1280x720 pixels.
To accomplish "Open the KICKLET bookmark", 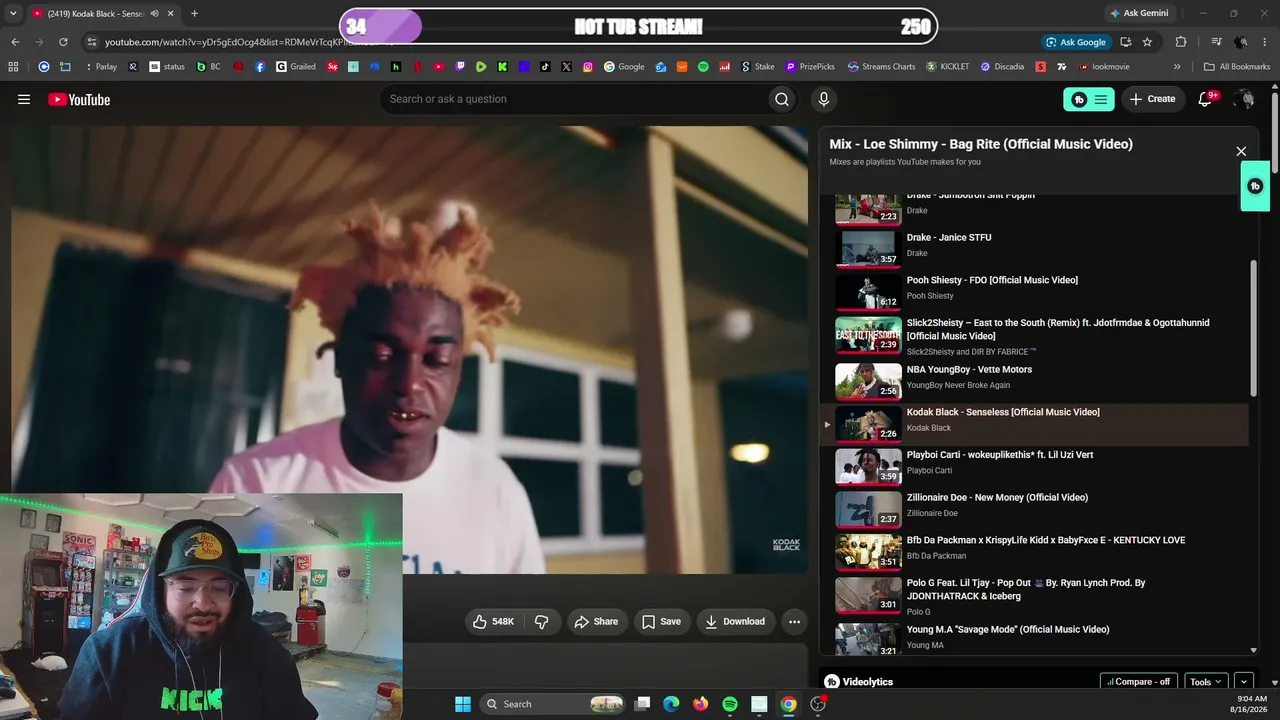I will click(948, 67).
